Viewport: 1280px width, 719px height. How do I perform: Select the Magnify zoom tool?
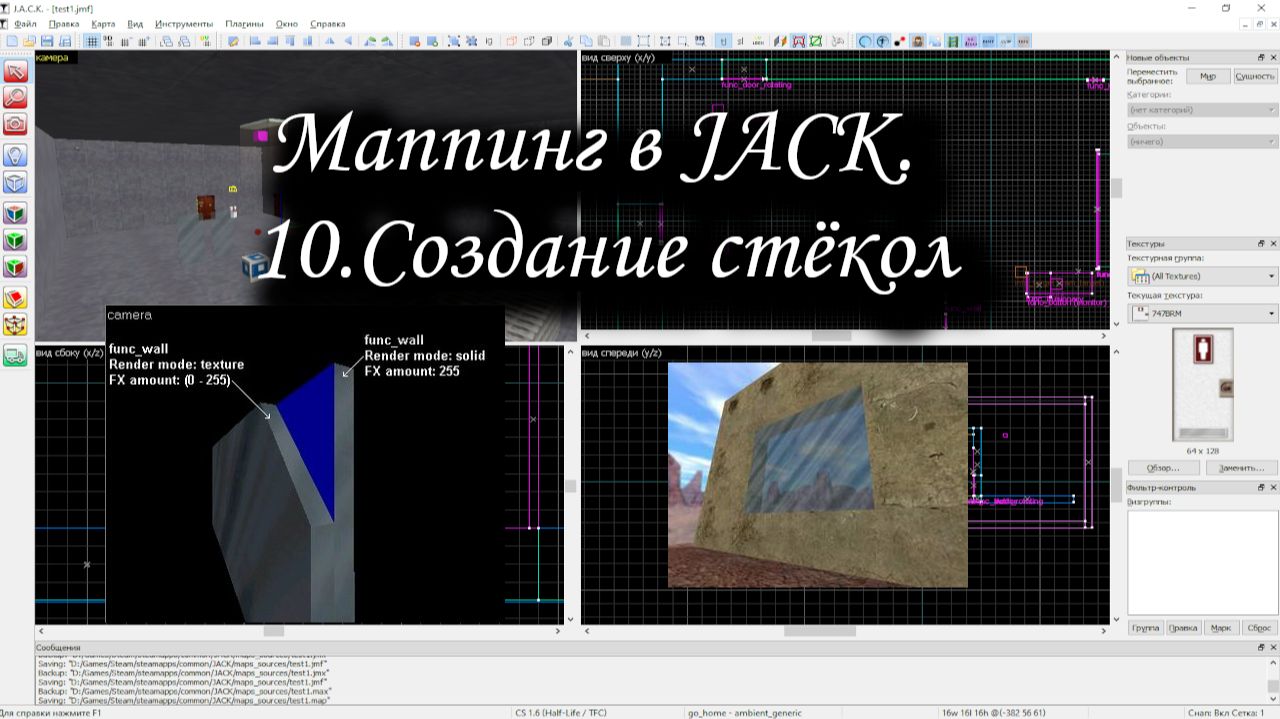(x=15, y=97)
